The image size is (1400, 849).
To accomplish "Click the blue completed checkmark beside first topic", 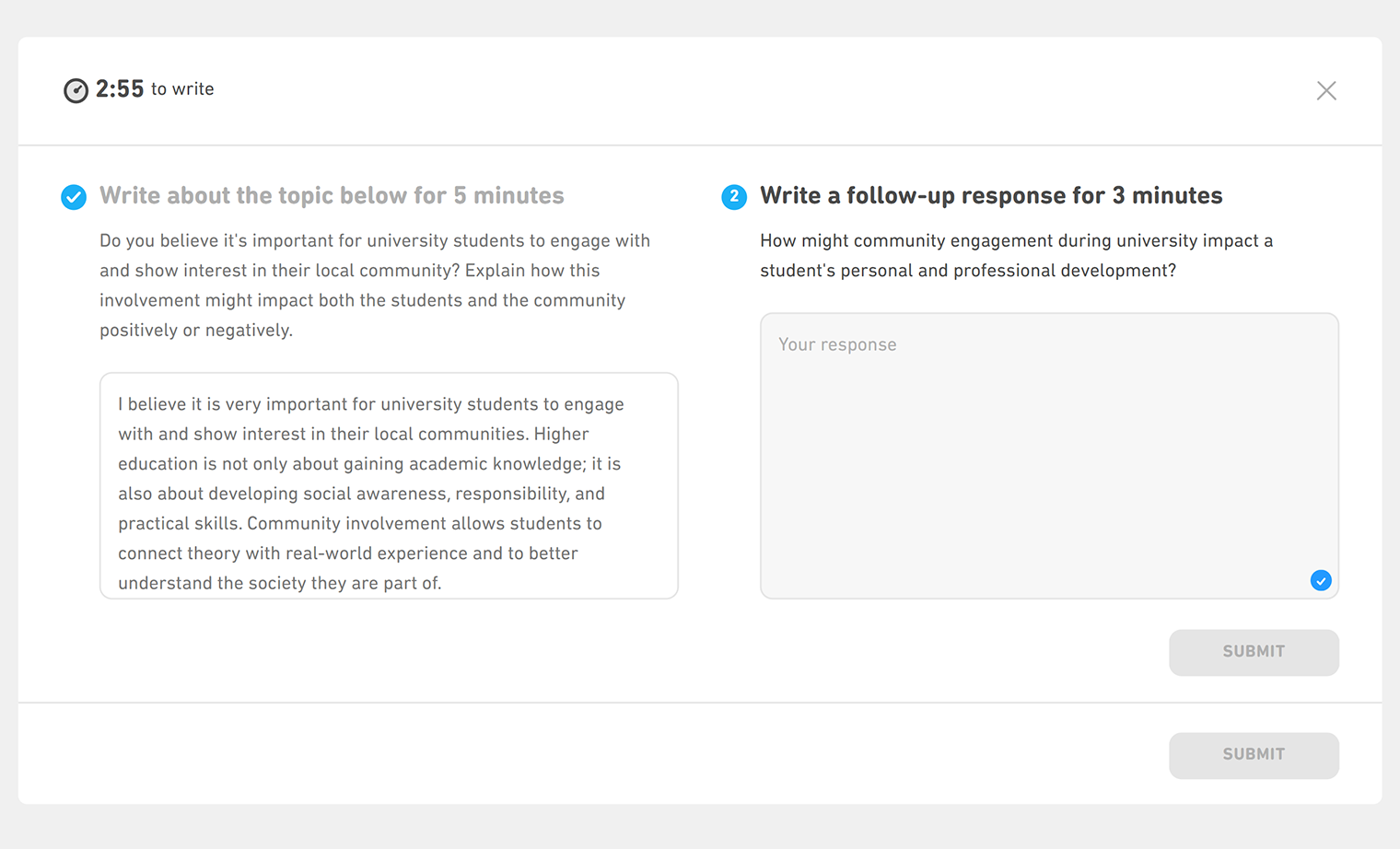I will [74, 197].
